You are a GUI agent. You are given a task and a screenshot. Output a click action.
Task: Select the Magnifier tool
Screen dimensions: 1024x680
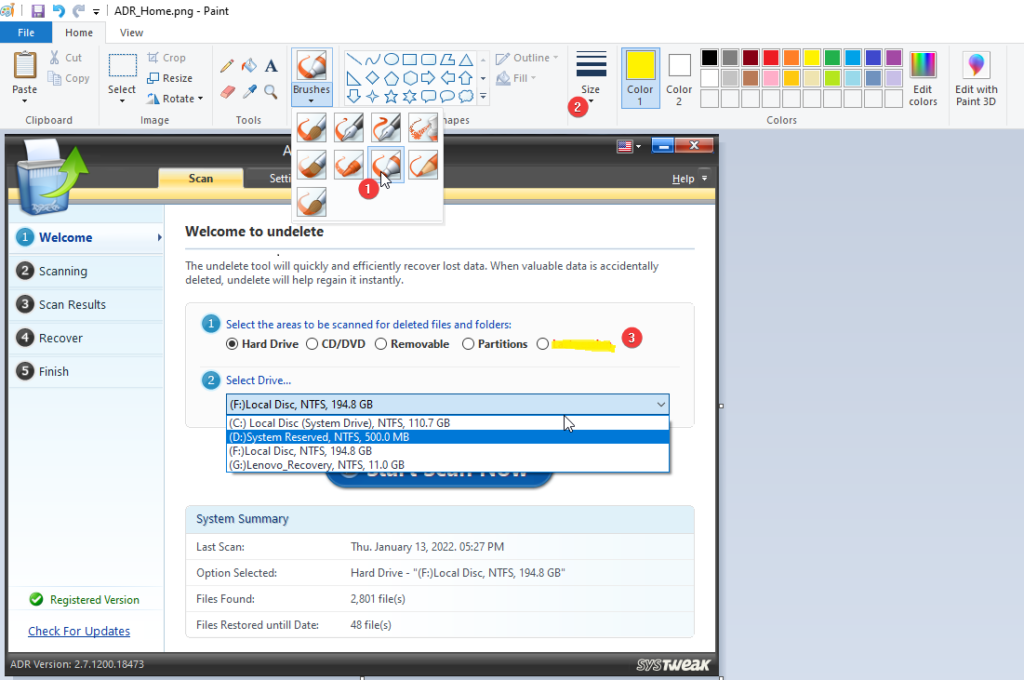[x=271, y=92]
